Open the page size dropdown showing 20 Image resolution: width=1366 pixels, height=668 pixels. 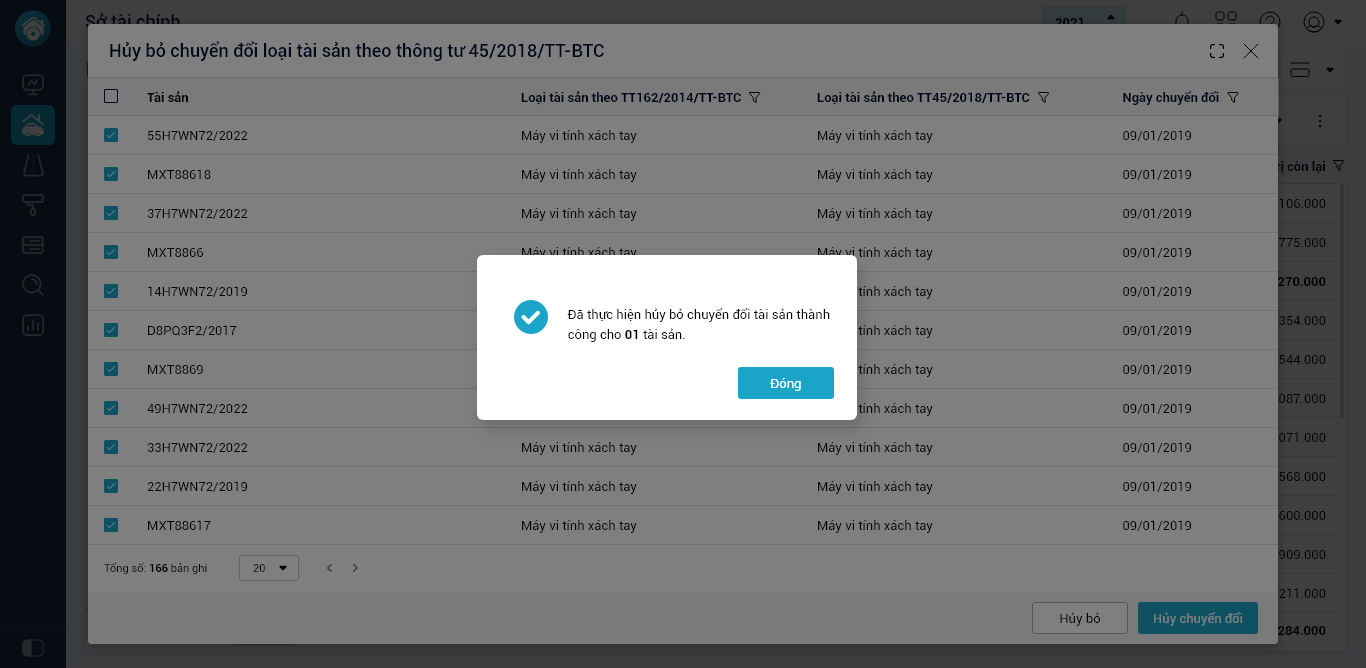click(269, 568)
